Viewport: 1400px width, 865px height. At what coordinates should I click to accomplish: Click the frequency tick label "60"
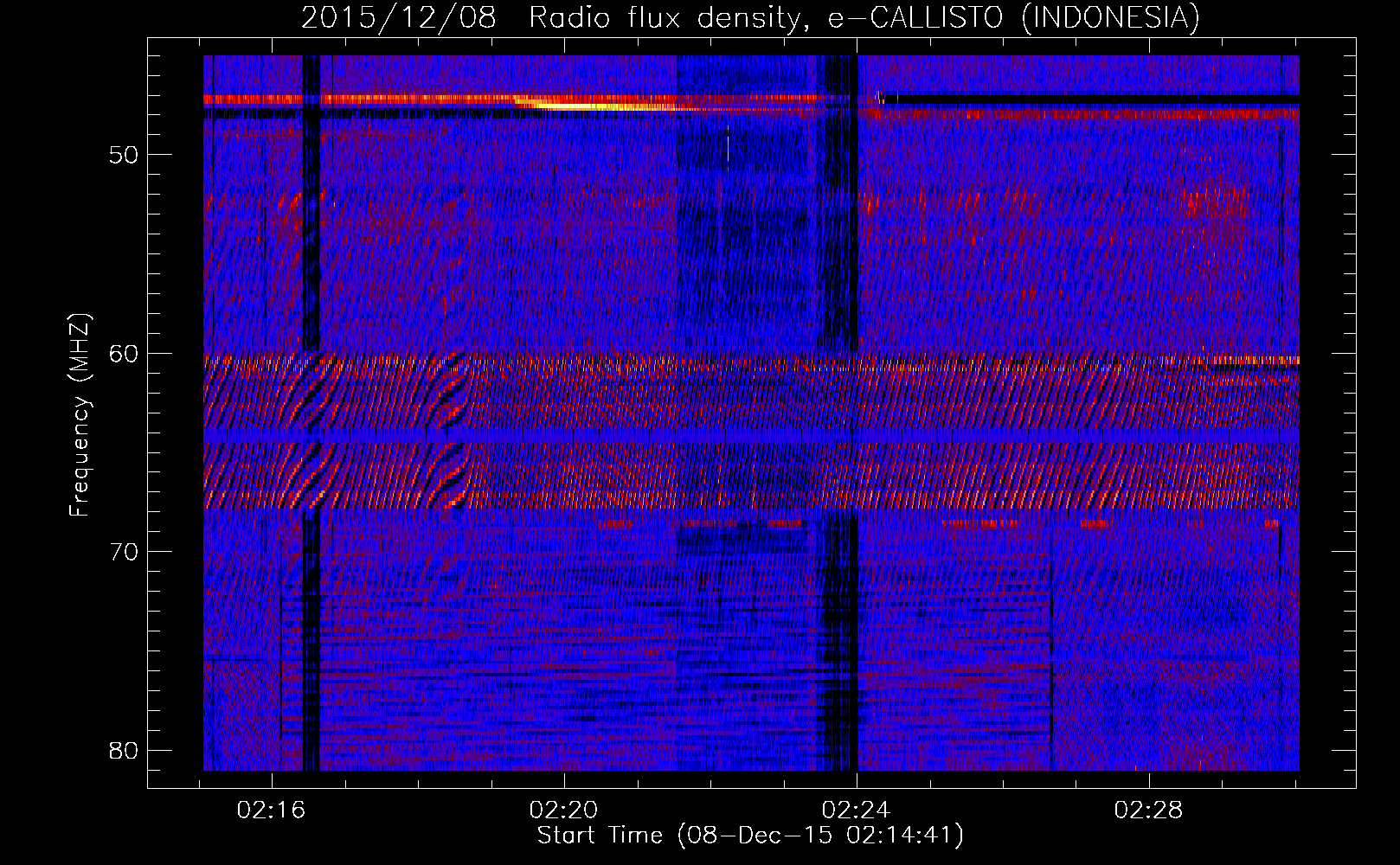125,354
